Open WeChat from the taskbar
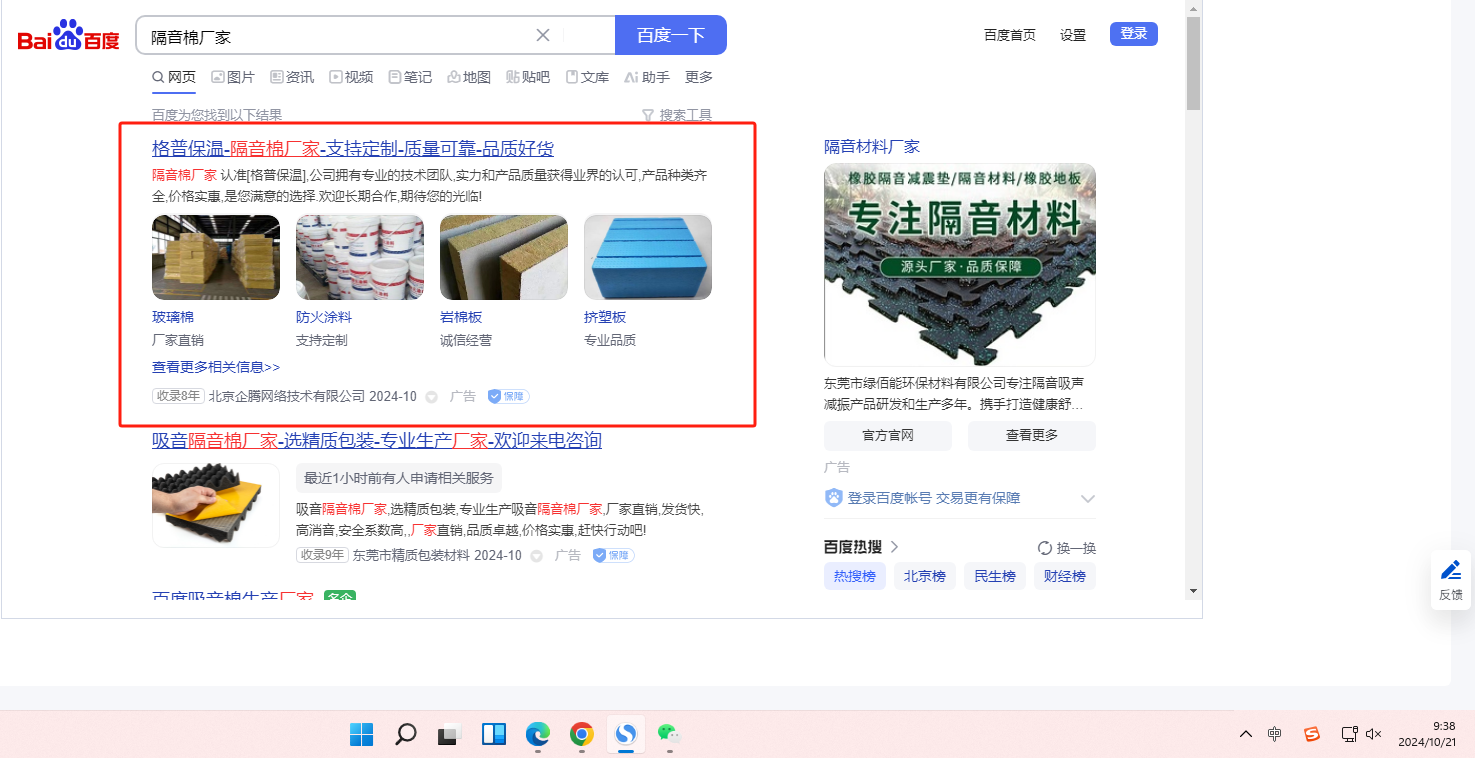The image size is (1475, 758). pos(670,735)
